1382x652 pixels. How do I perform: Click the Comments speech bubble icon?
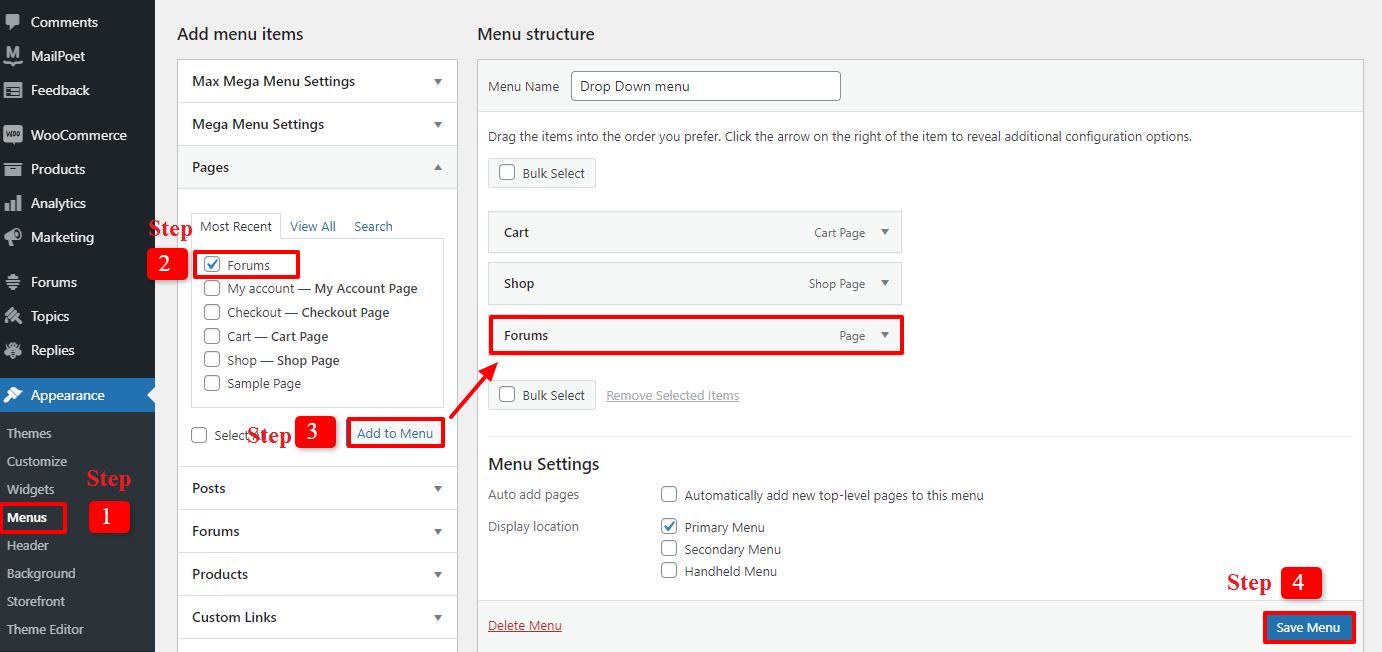click(x=13, y=22)
